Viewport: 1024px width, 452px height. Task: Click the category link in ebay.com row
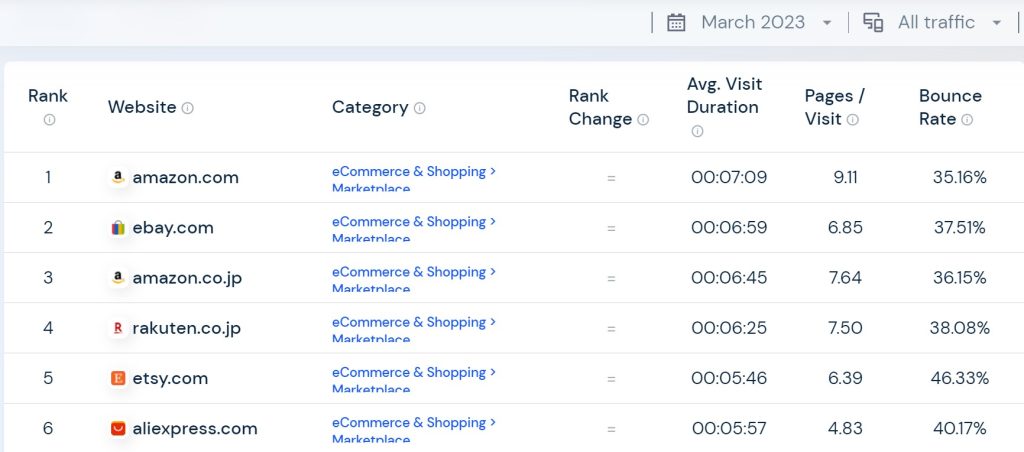pyautogui.click(x=414, y=229)
